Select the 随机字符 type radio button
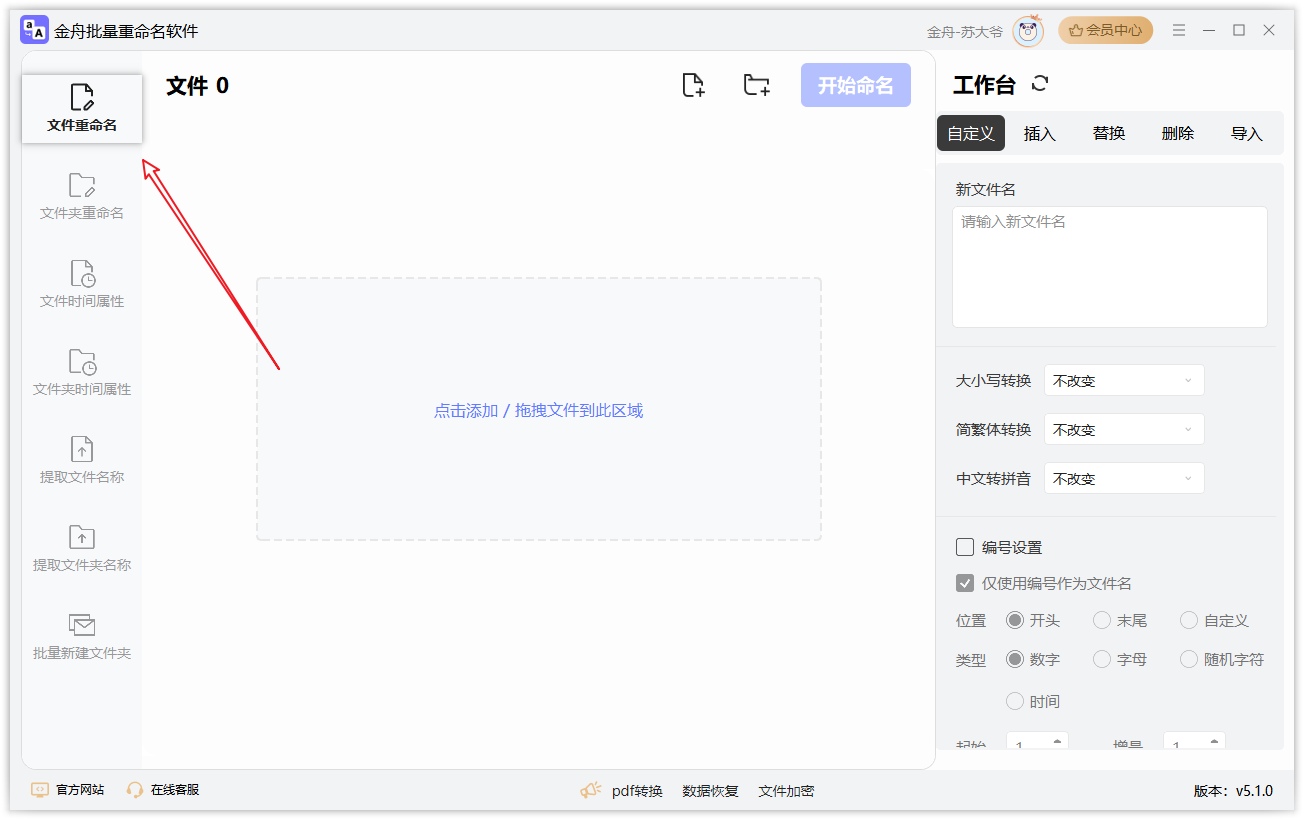The image size is (1304, 820). (x=1189, y=659)
